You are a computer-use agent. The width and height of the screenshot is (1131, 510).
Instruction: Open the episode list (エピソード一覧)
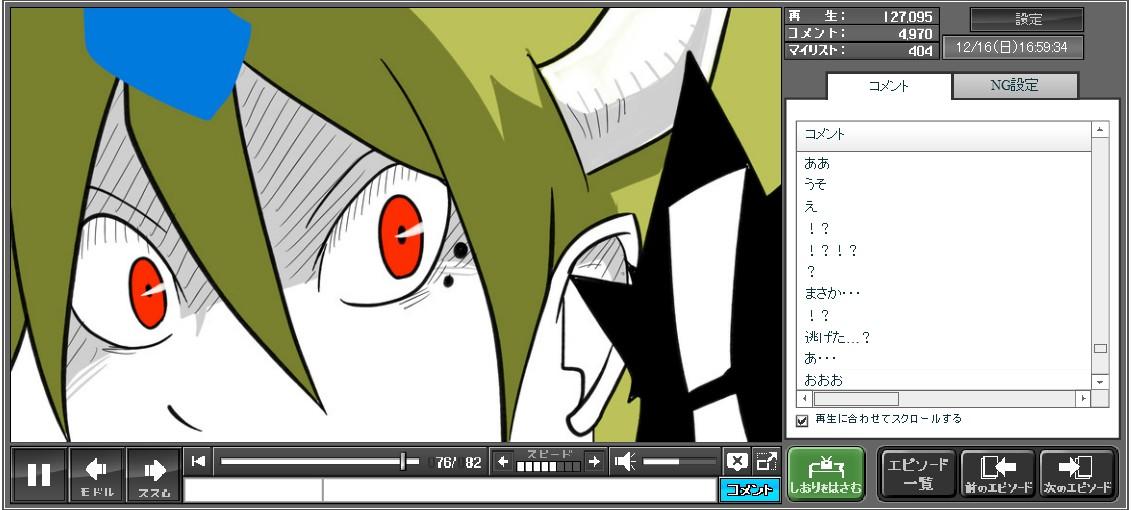coord(917,474)
